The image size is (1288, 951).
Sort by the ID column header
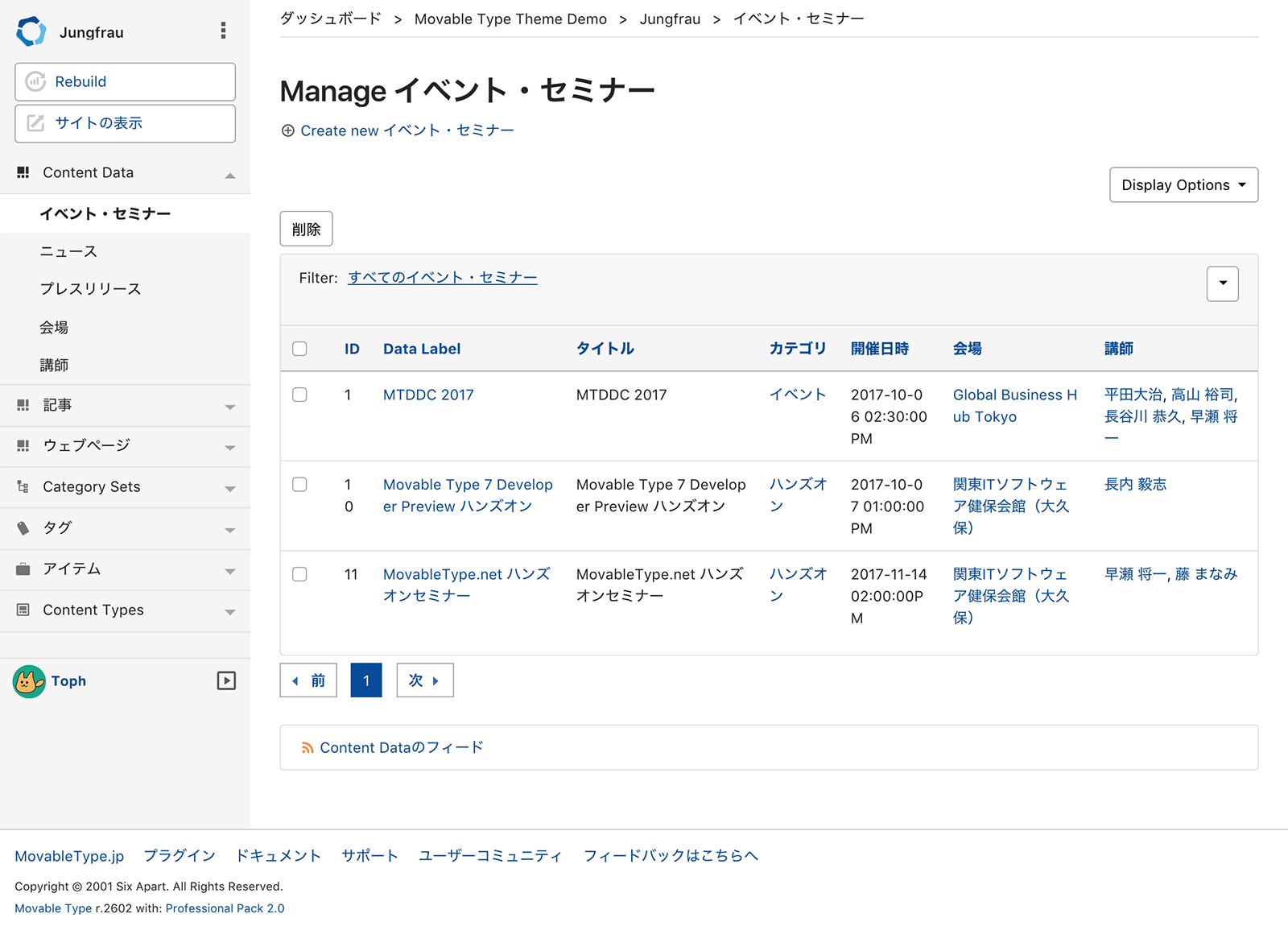[x=352, y=349]
